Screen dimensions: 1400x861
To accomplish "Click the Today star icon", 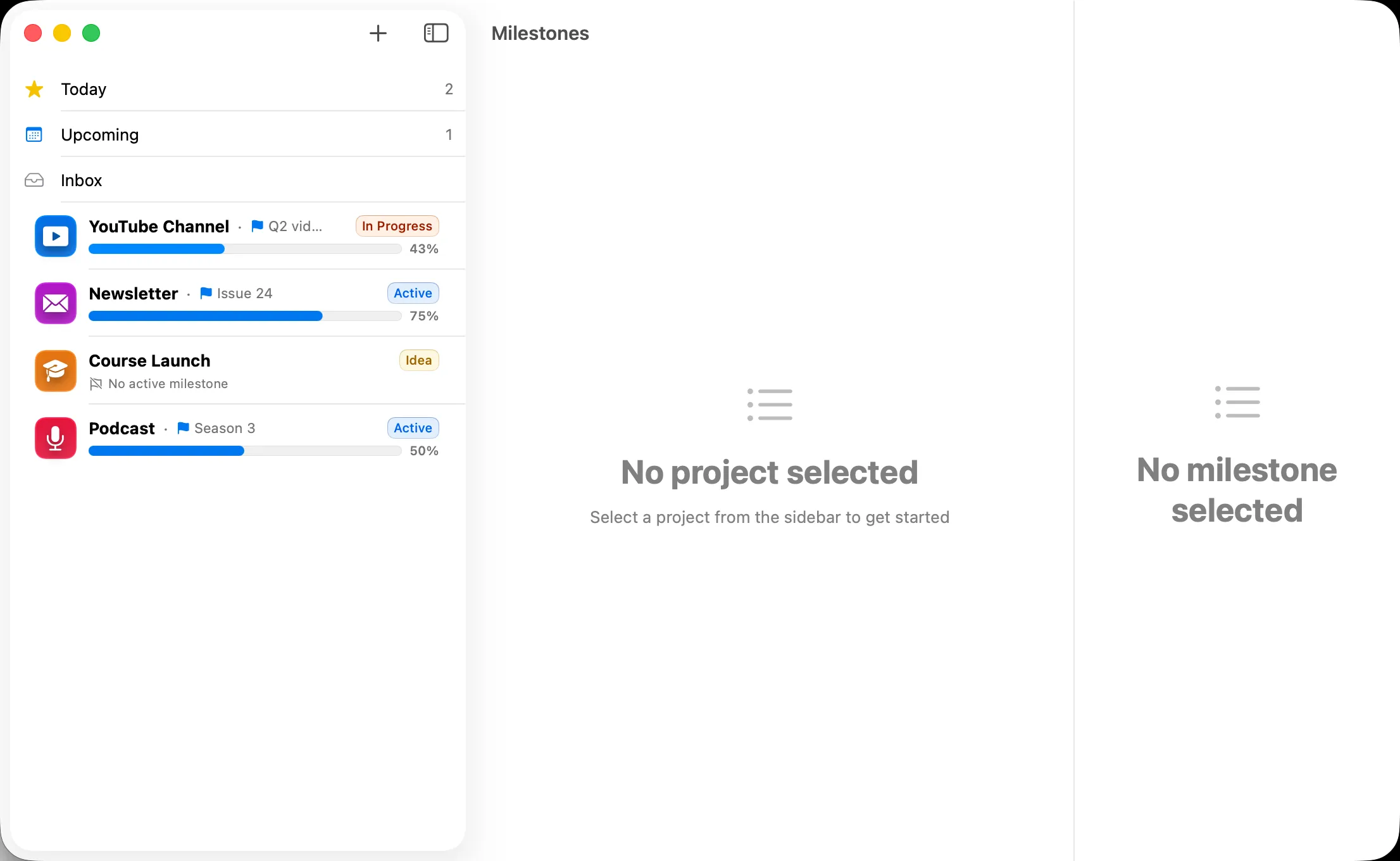I will tap(34, 89).
